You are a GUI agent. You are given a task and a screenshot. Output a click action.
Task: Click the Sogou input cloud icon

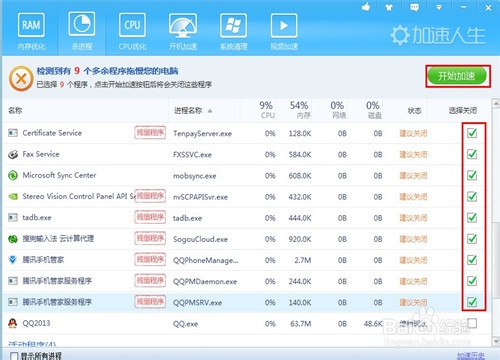13,239
